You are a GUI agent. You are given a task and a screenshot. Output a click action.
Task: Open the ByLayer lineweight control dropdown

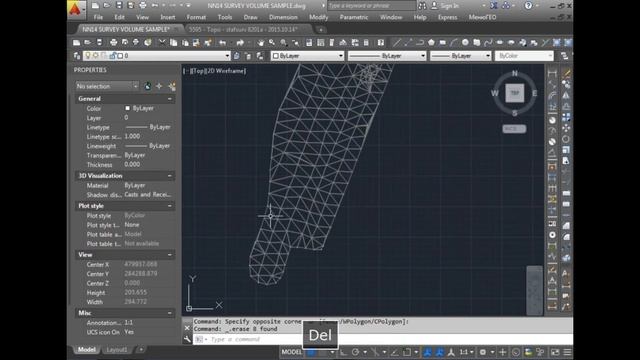[x=460, y=56]
